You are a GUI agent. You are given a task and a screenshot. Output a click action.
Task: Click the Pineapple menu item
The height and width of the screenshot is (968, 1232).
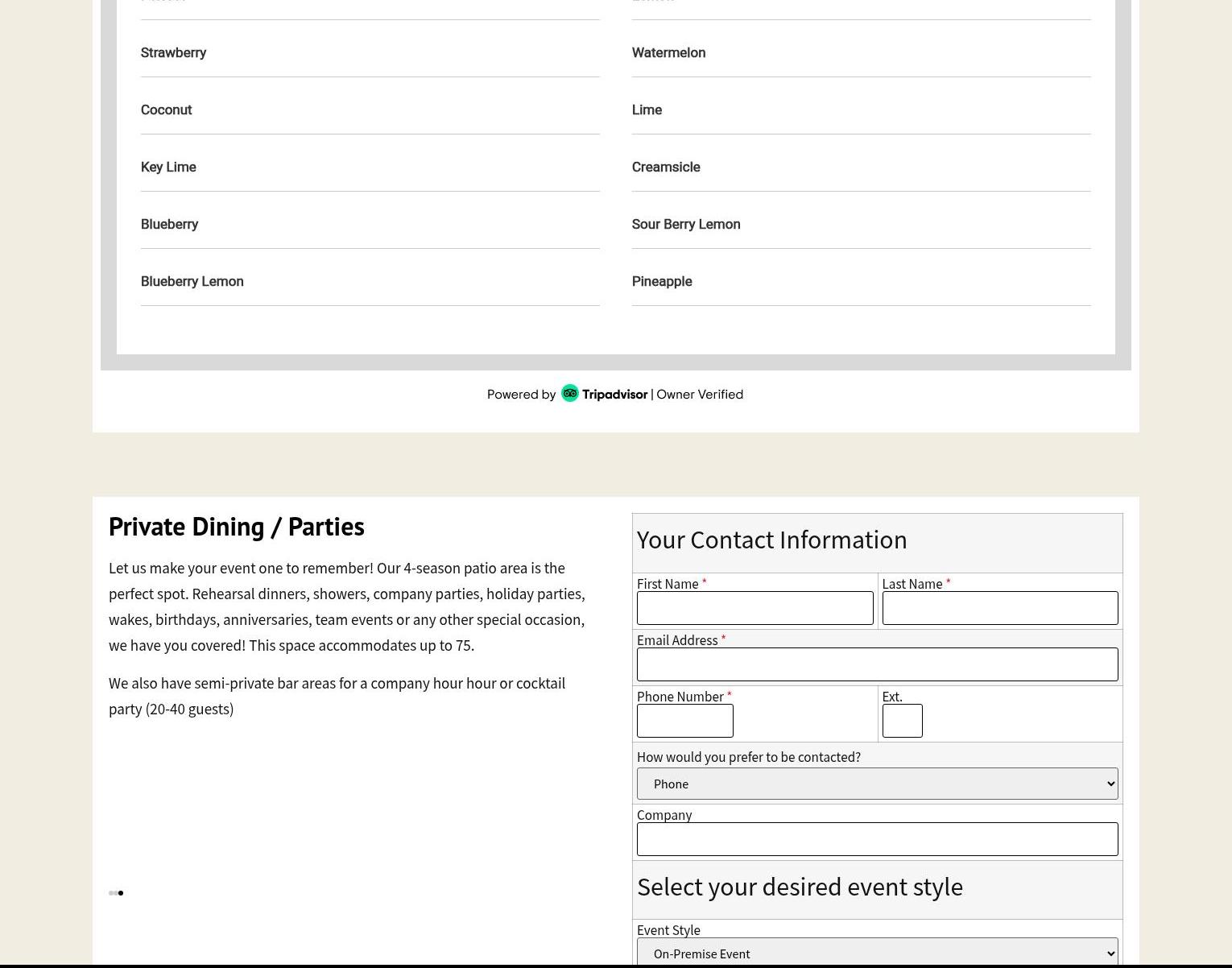click(x=662, y=281)
